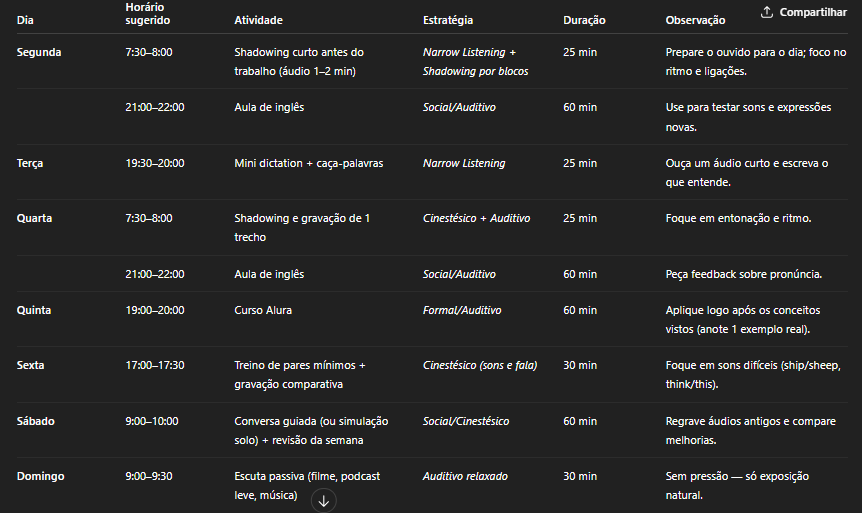Viewport: 862px width, 513px height.
Task: Select the Segunda row label
Action: [x=39, y=52]
